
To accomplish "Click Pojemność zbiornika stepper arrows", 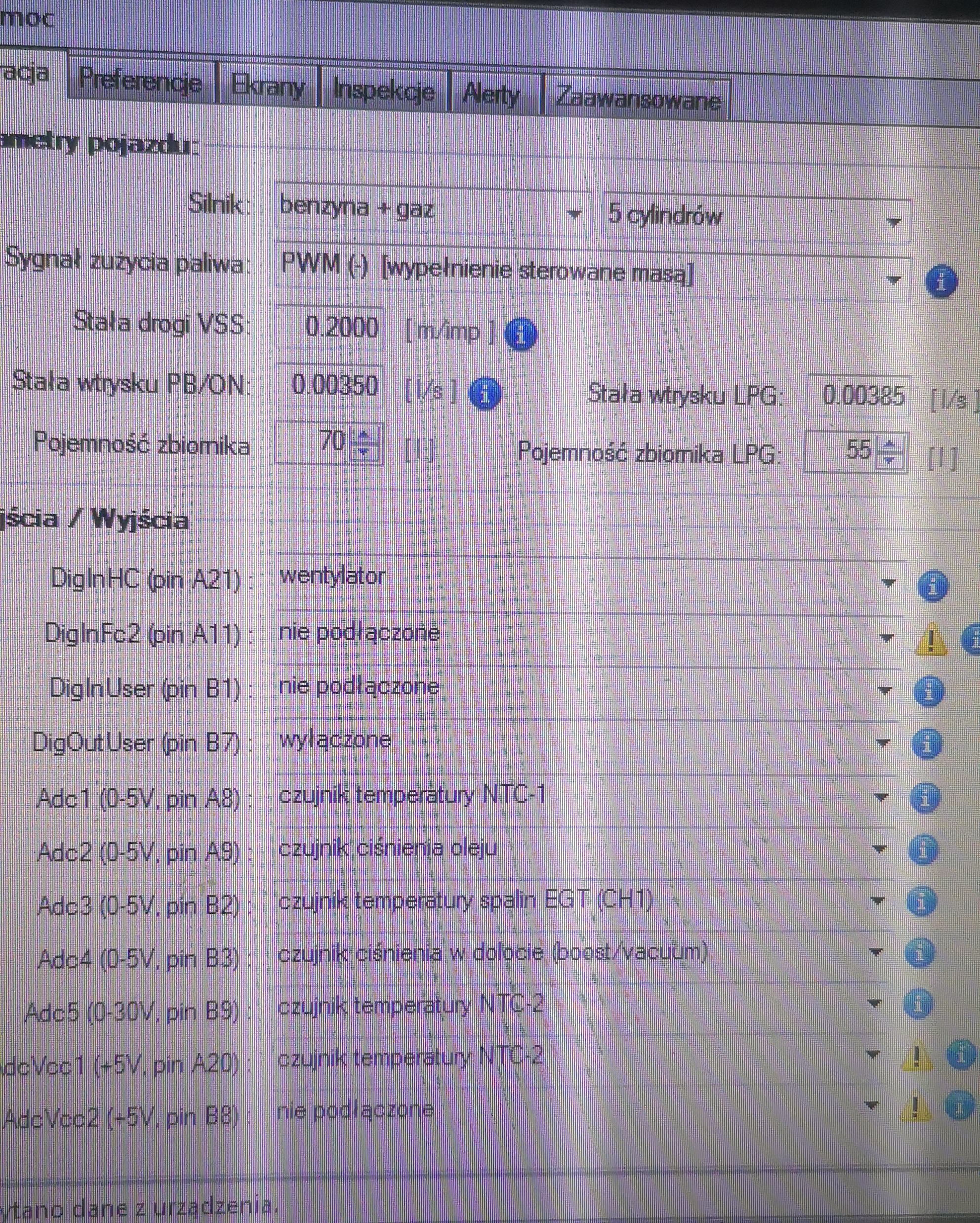I will [x=364, y=443].
